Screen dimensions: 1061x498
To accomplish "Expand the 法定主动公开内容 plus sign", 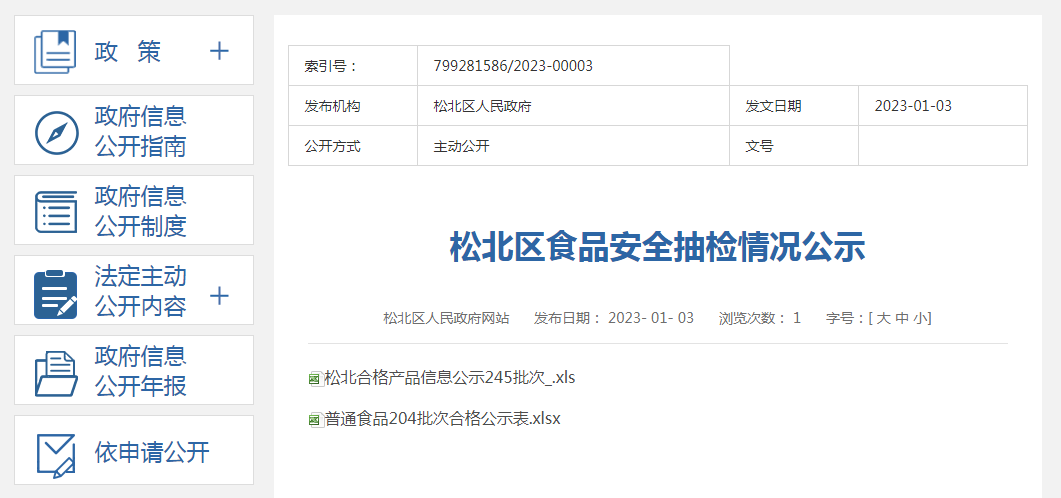I will pos(219,296).
